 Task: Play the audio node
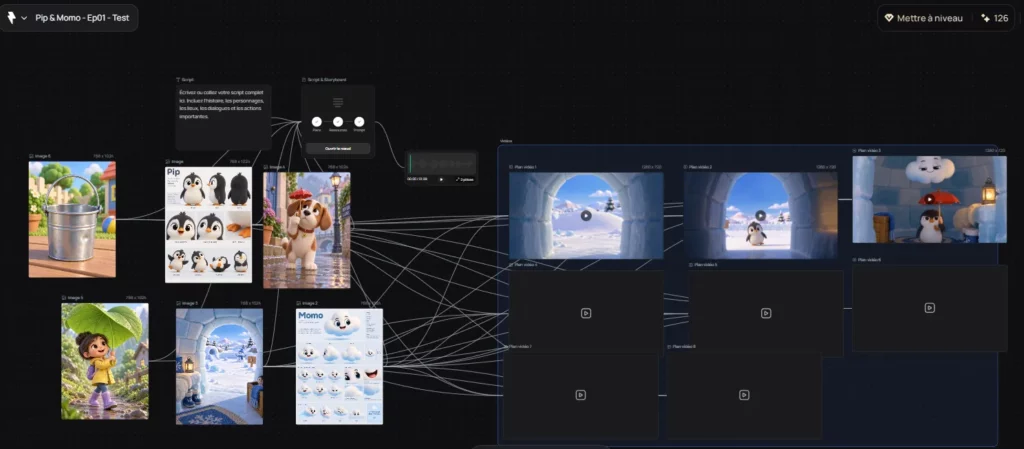[441, 179]
